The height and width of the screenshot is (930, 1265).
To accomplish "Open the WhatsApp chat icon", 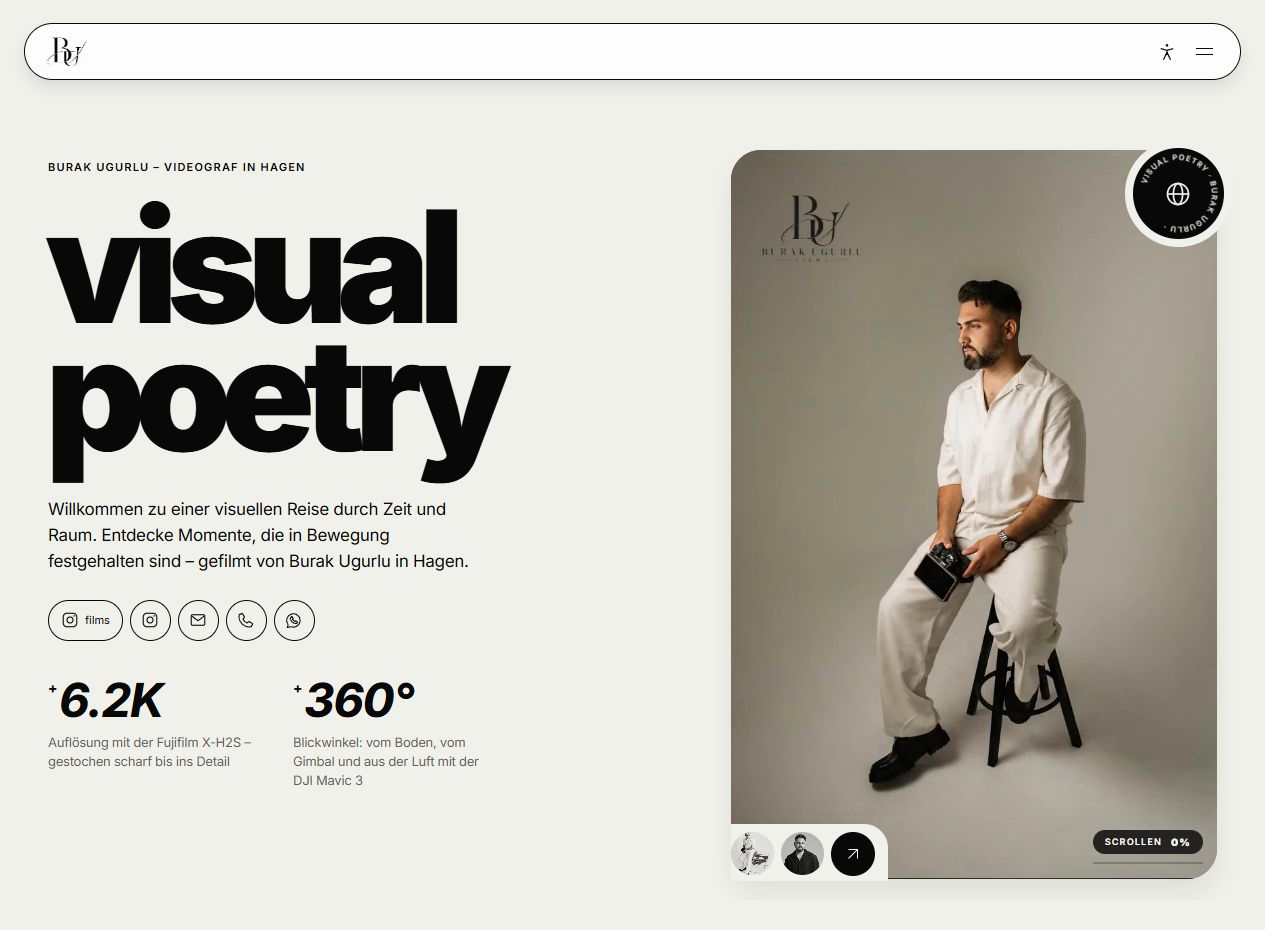I will pyautogui.click(x=294, y=620).
